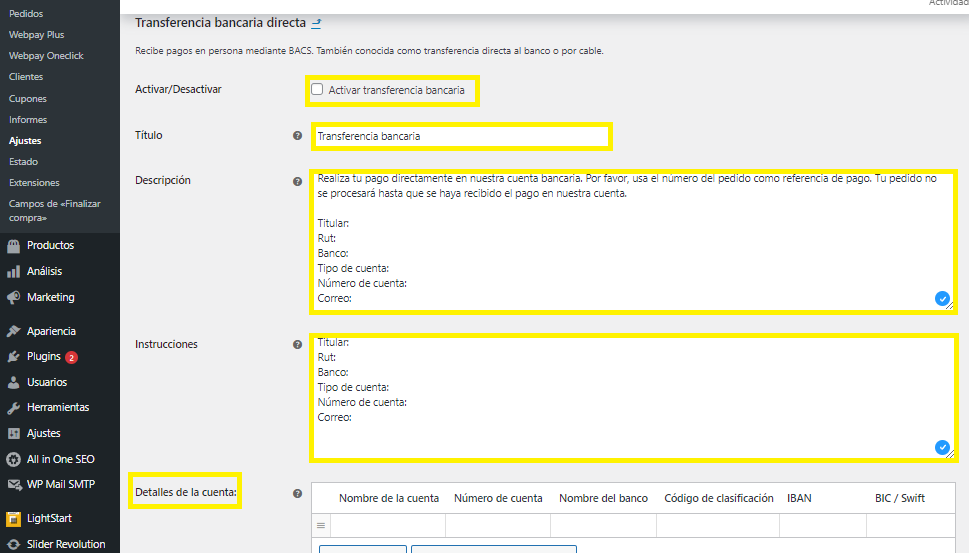The width and height of the screenshot is (969, 553).
Task: Open Herramientas wrench icon
Action: pyautogui.click(x=13, y=408)
